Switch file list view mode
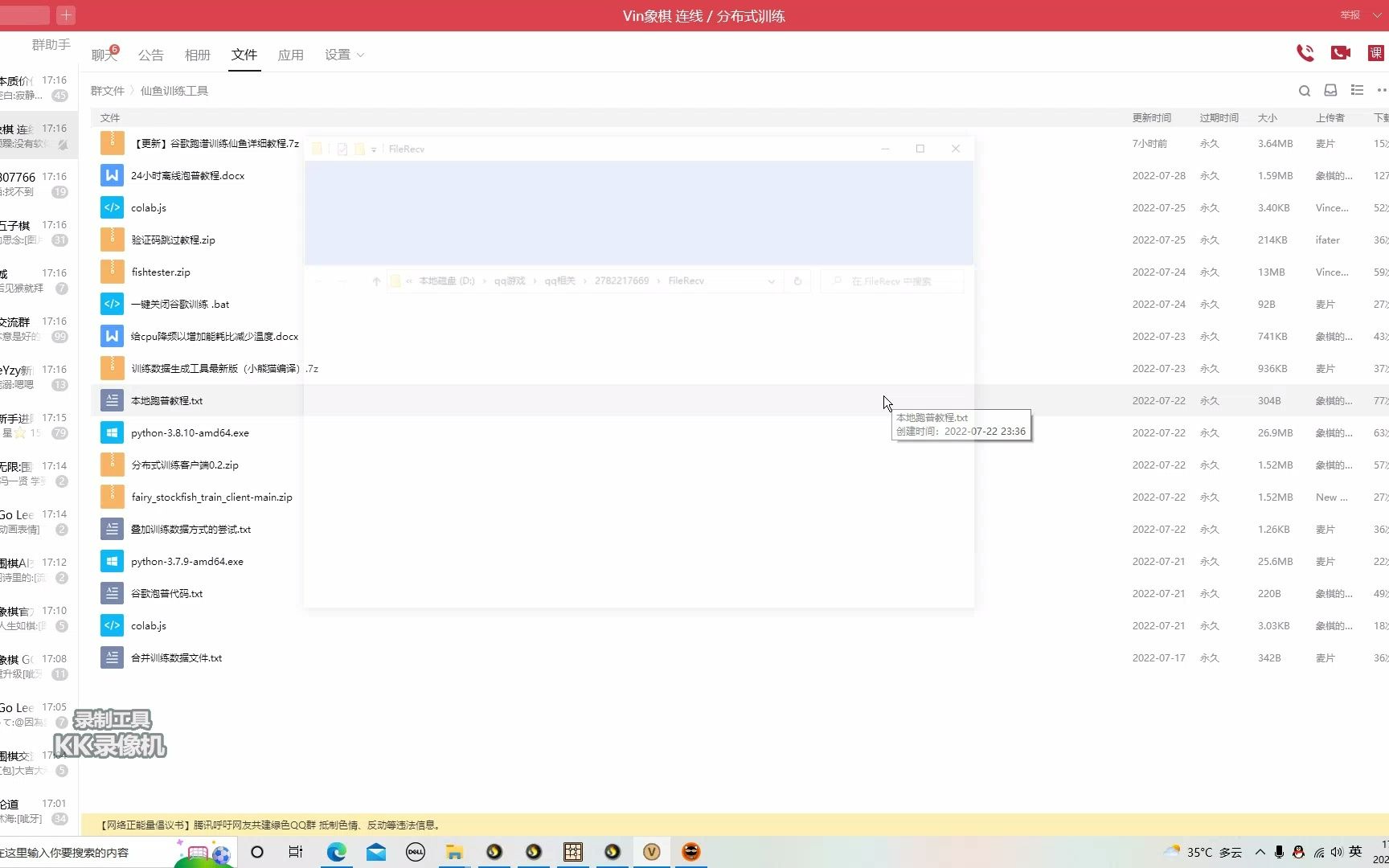The image size is (1389, 868). (x=1357, y=90)
